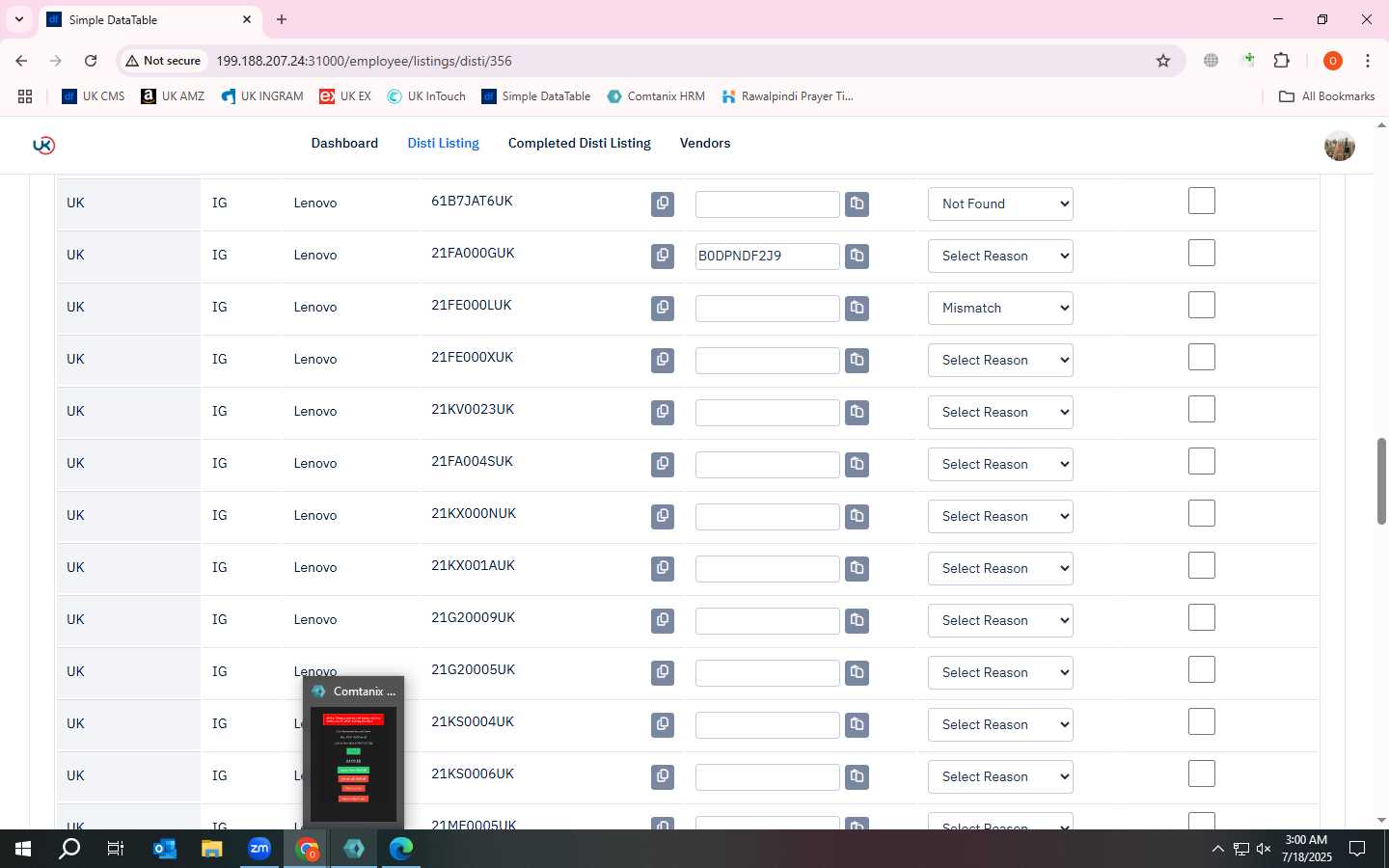Click the UK site logo

tap(43, 145)
